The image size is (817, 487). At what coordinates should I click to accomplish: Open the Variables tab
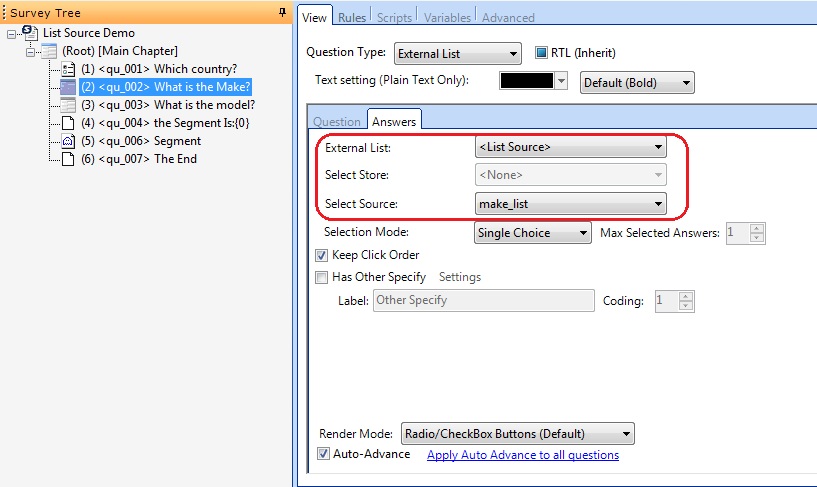(x=447, y=17)
